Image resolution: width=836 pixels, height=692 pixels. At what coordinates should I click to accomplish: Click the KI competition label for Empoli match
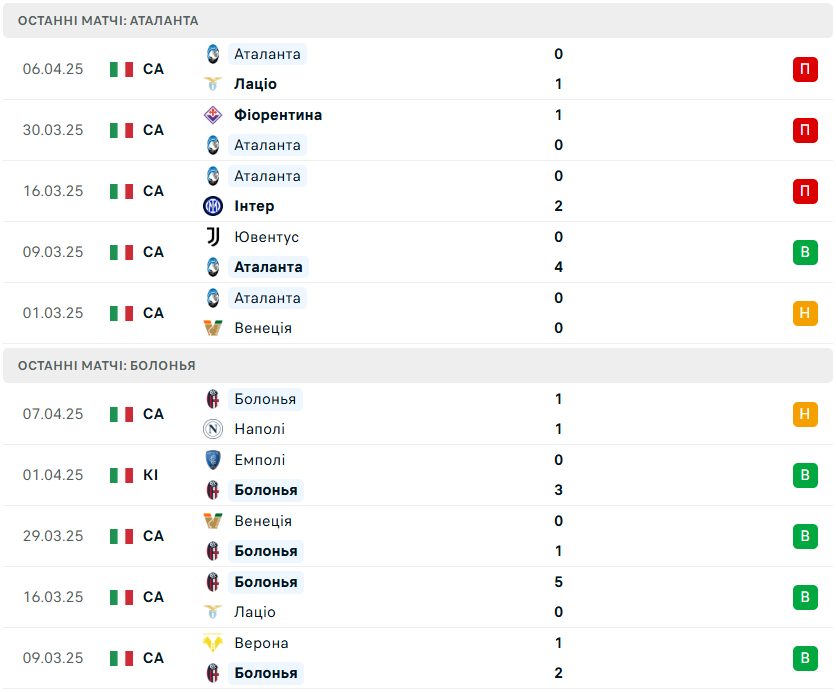point(150,475)
